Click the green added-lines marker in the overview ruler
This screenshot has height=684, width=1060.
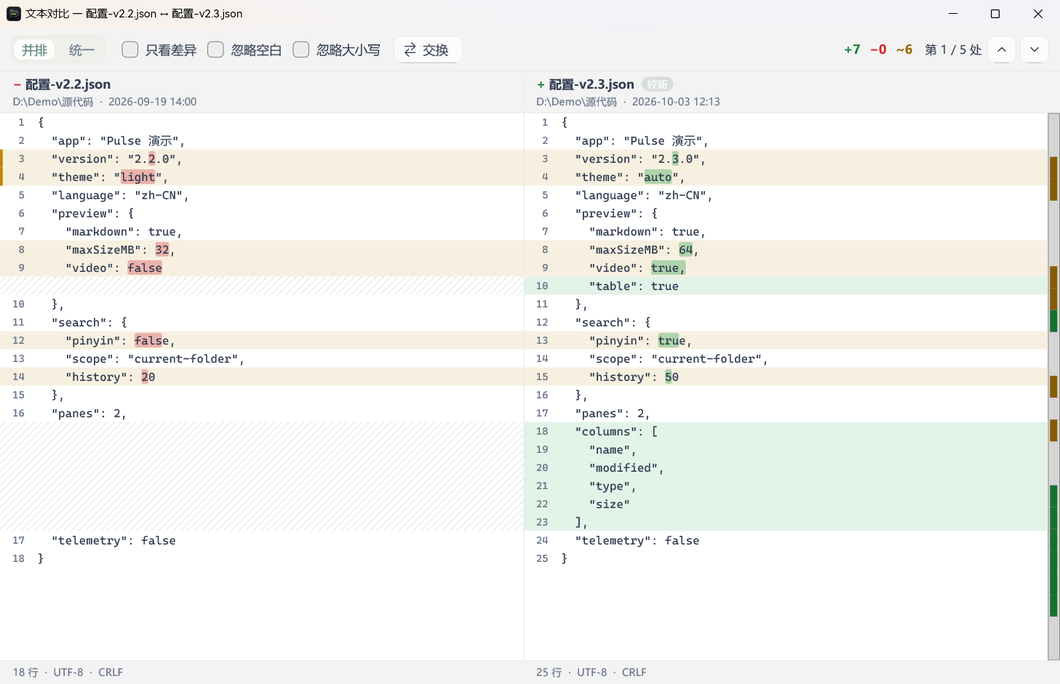1053,550
